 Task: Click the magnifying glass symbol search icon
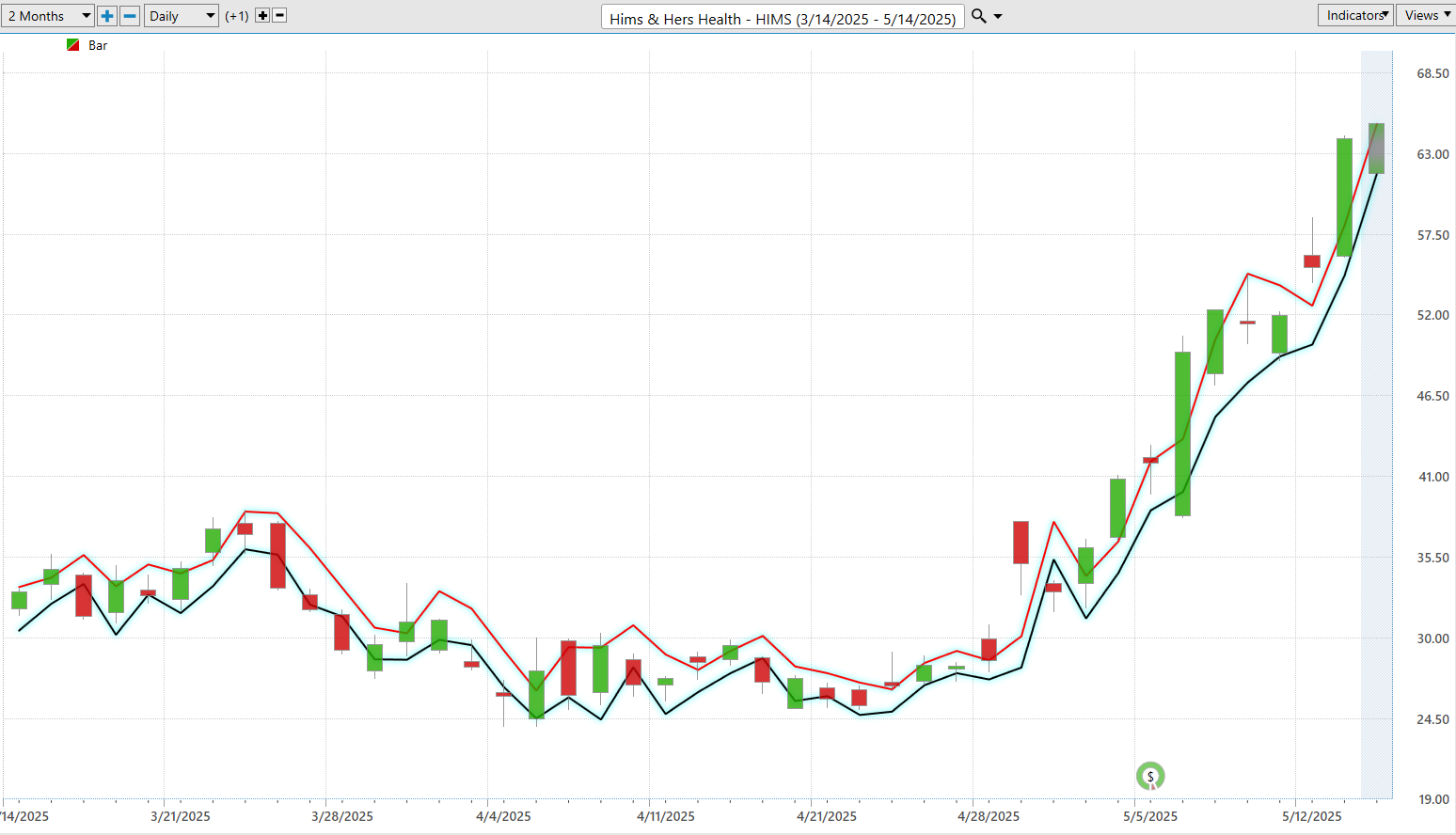click(x=979, y=16)
